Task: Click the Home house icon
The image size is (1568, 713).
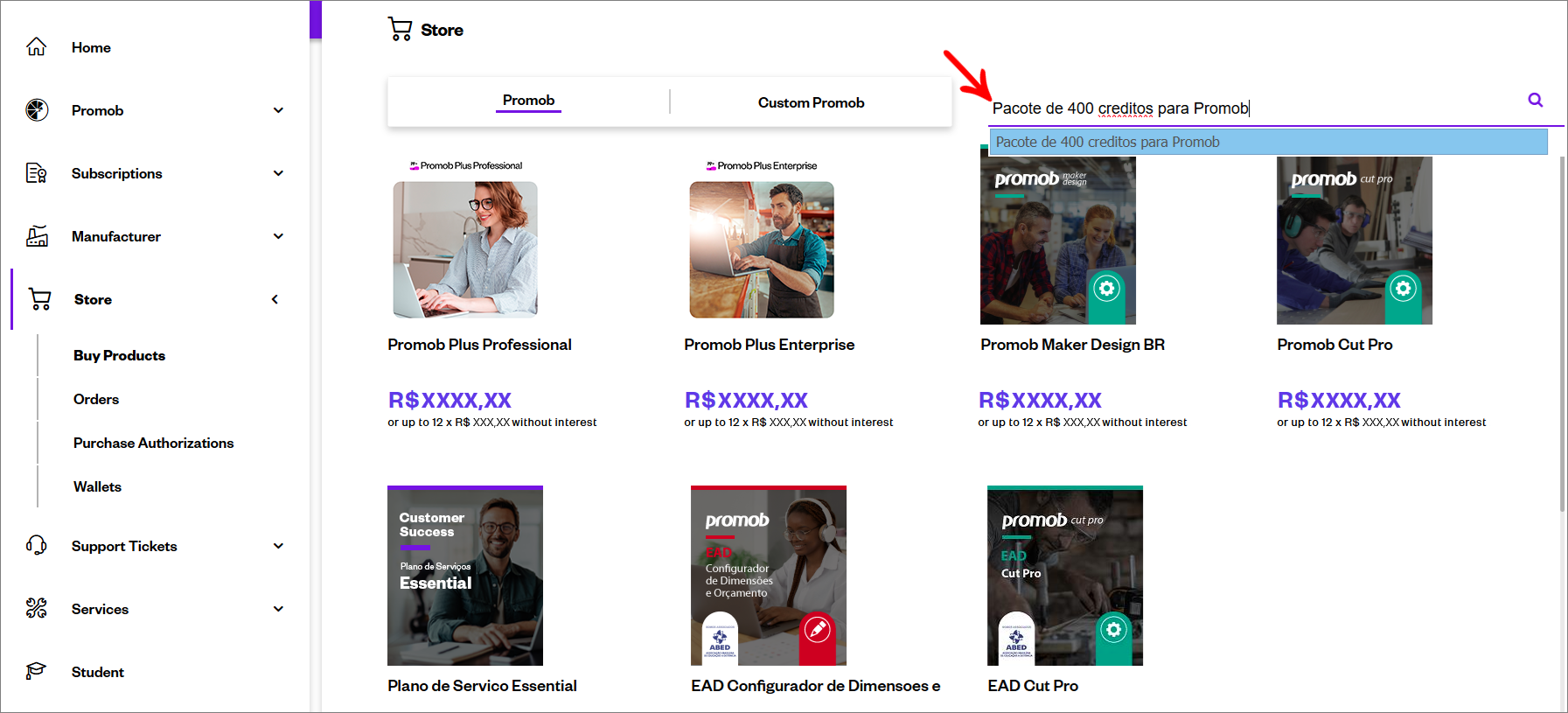Action: tap(36, 46)
